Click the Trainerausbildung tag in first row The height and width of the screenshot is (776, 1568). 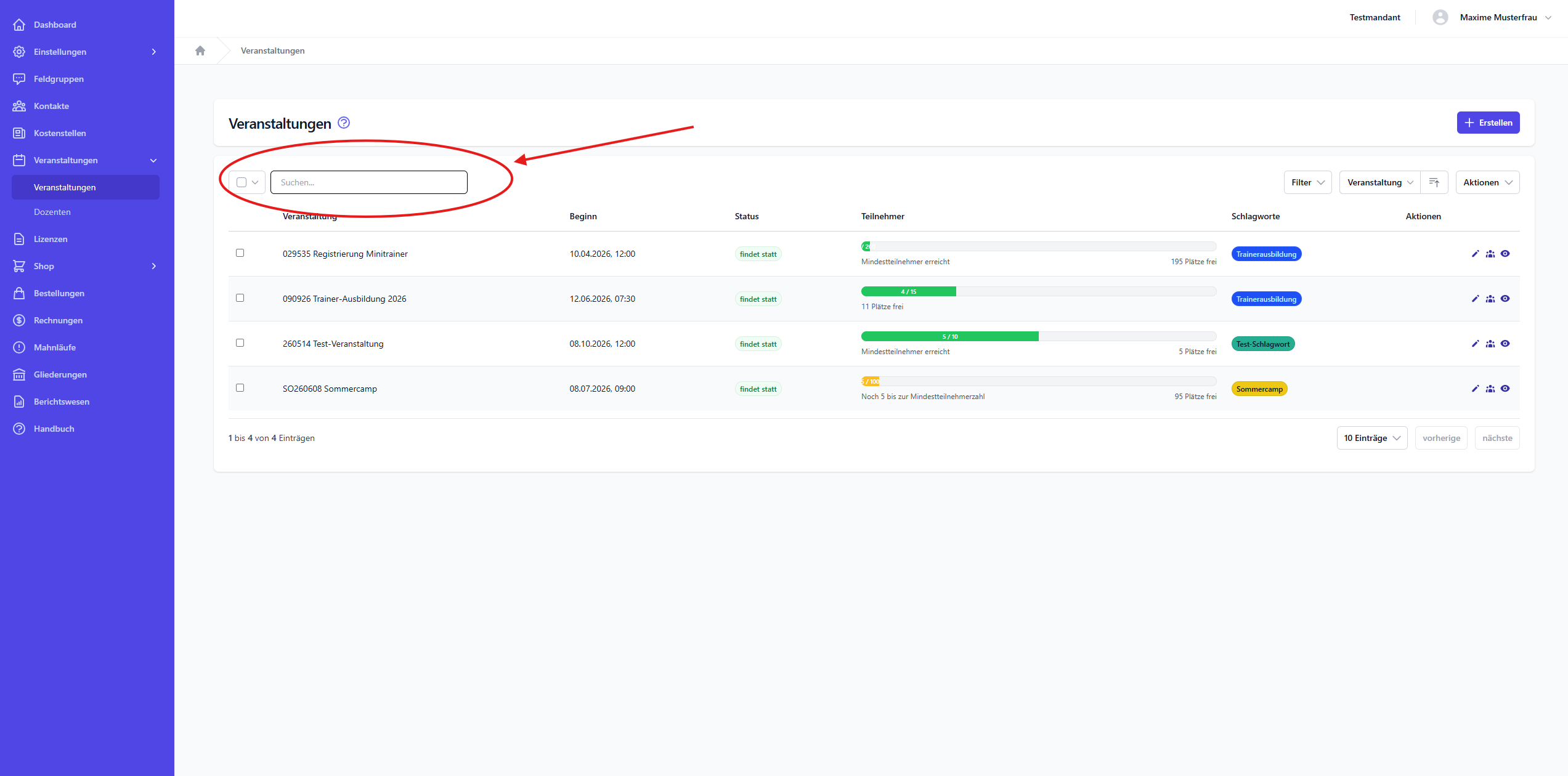coord(1266,254)
